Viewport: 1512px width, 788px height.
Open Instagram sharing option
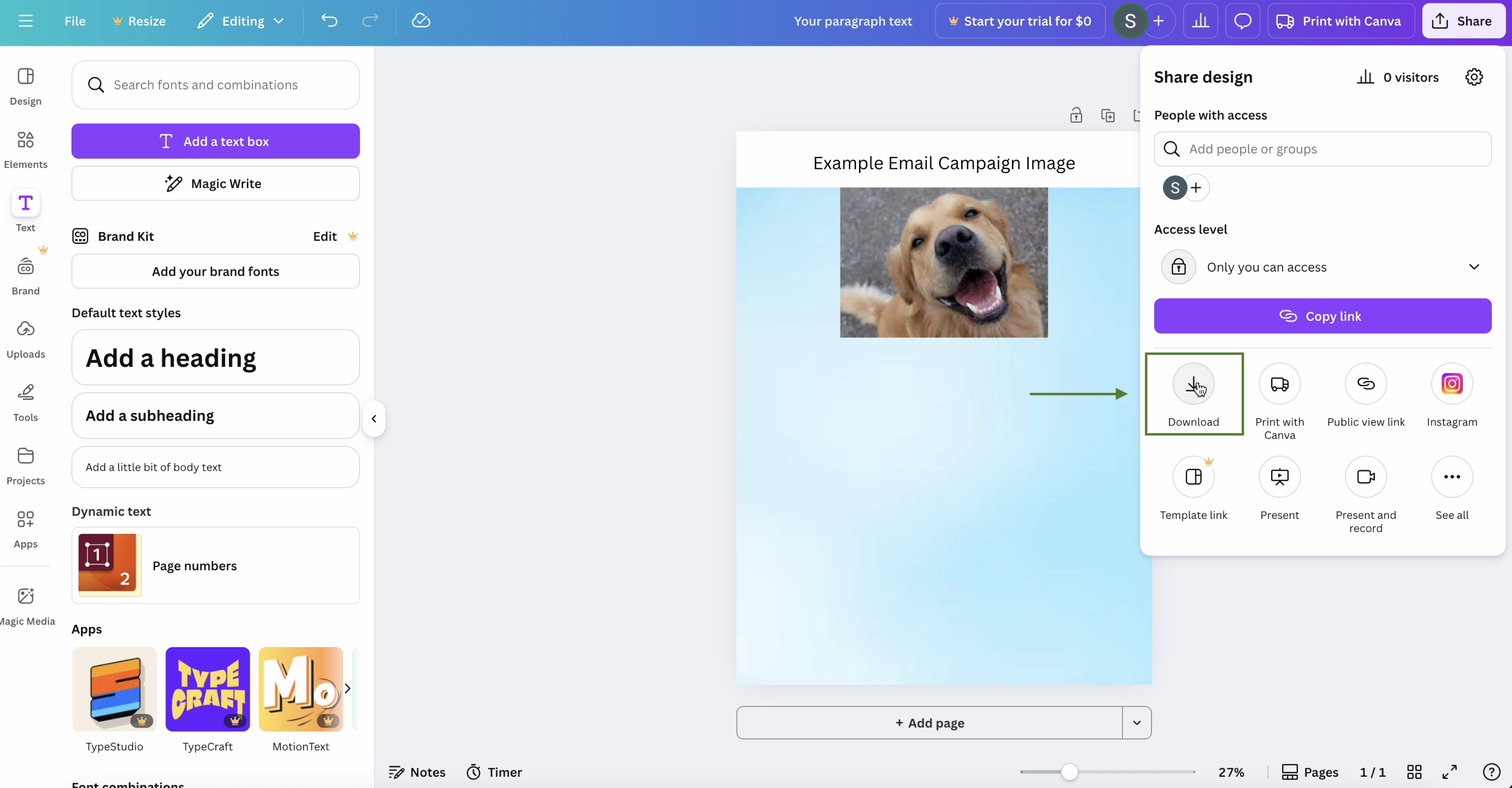[x=1452, y=384]
